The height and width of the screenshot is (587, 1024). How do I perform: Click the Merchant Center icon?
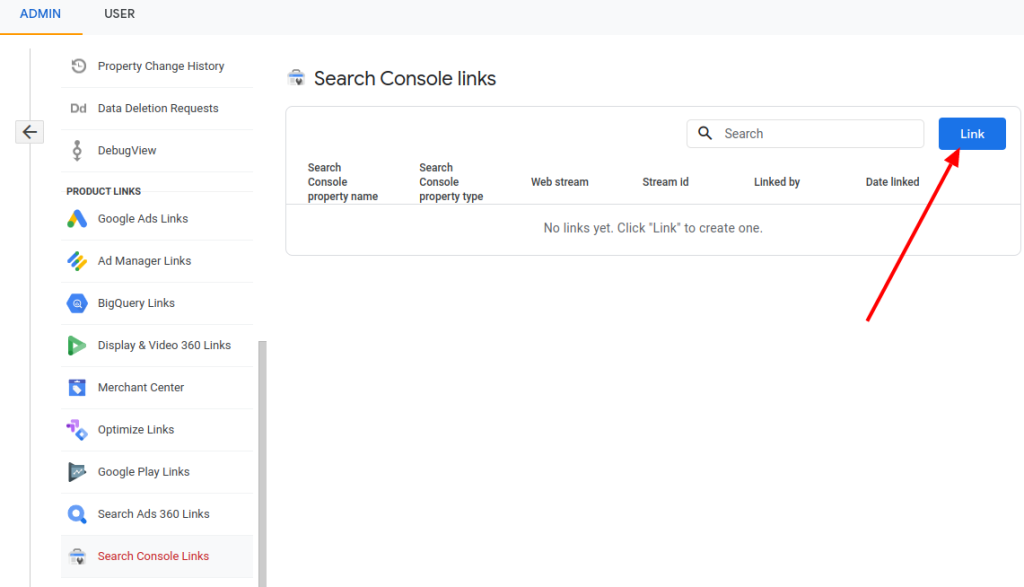[78, 387]
